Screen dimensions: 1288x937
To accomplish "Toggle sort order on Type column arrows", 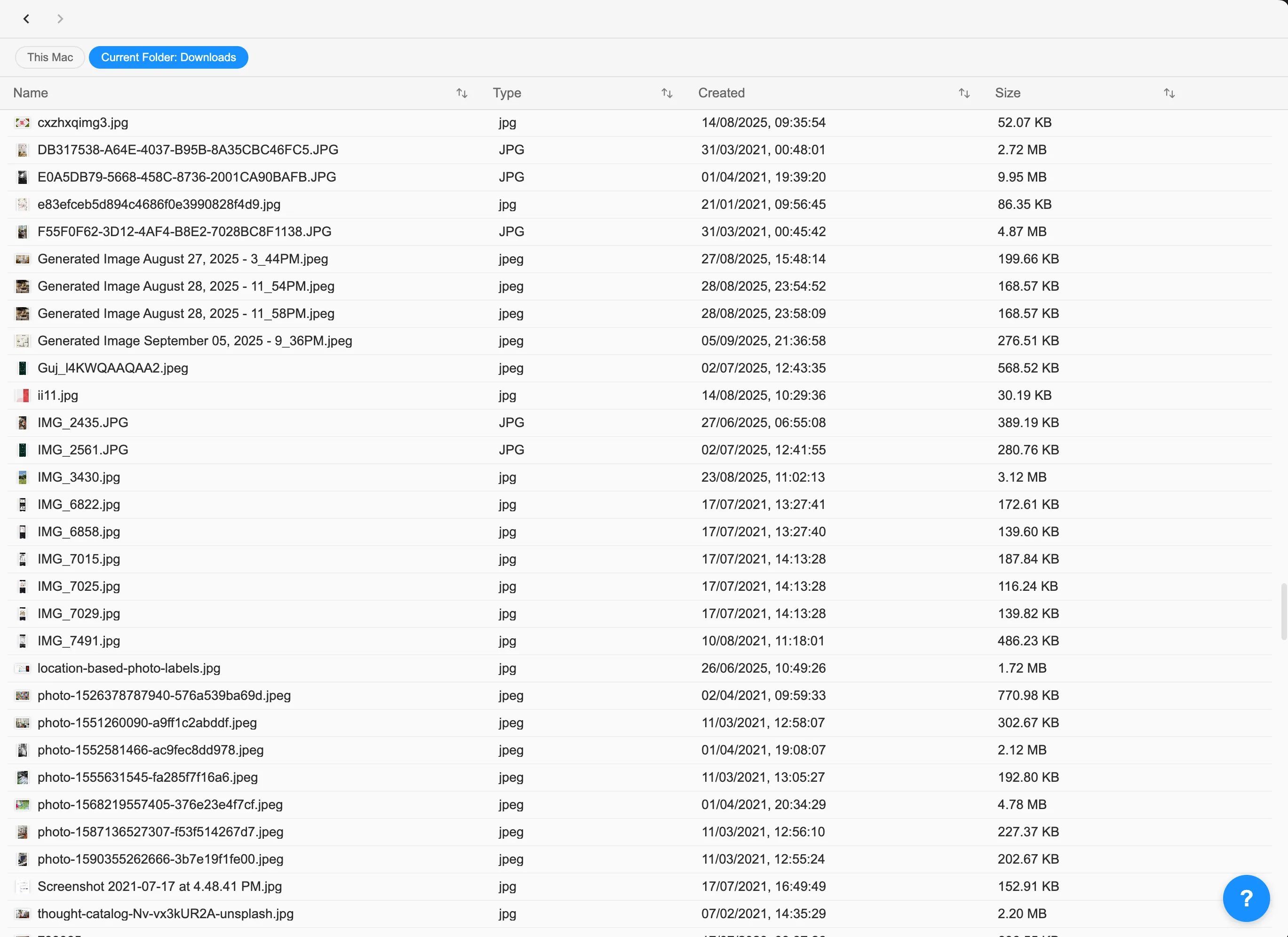I will pyautogui.click(x=667, y=93).
